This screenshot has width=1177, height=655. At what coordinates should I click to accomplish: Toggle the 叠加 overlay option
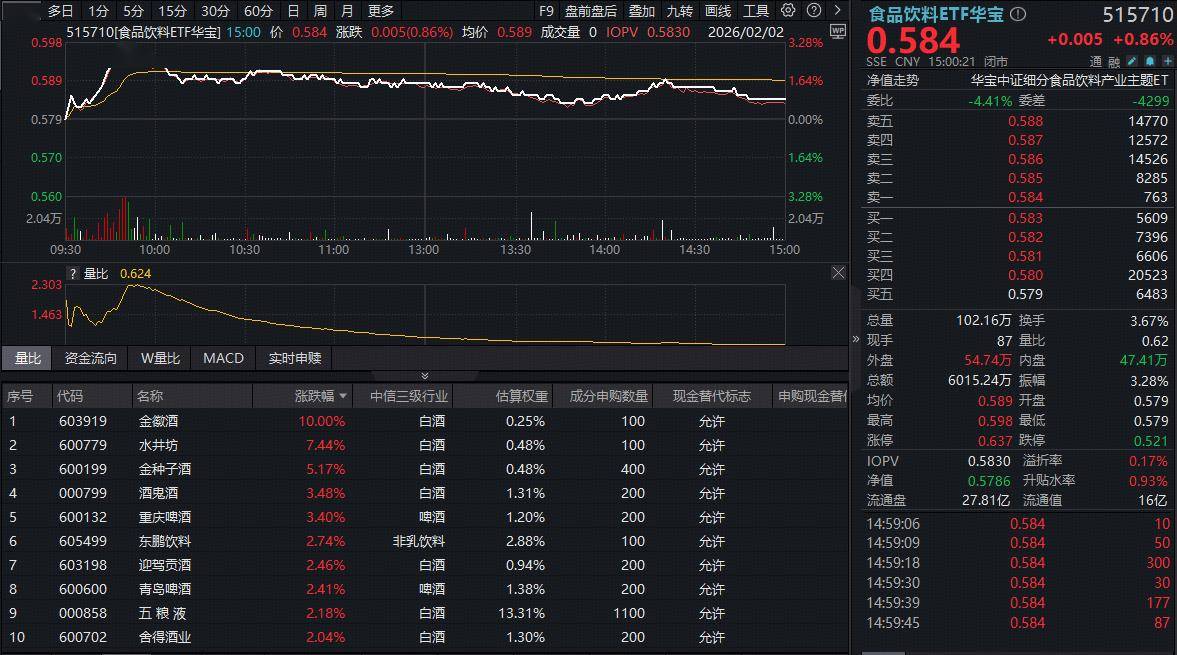coord(641,11)
